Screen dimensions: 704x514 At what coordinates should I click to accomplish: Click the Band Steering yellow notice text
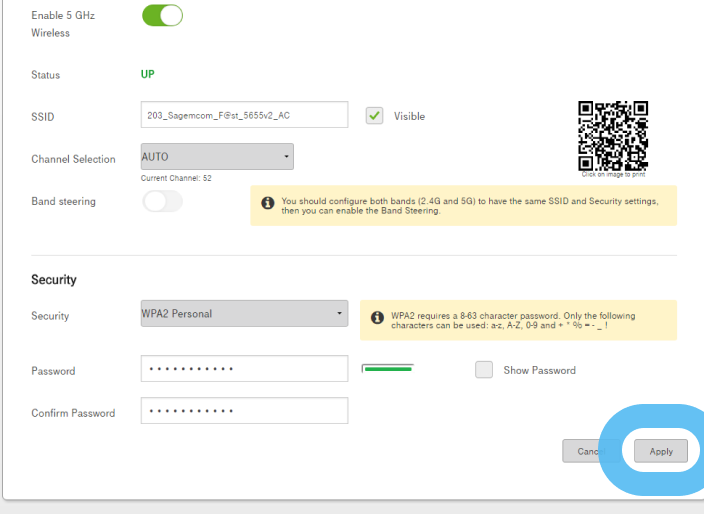470,206
